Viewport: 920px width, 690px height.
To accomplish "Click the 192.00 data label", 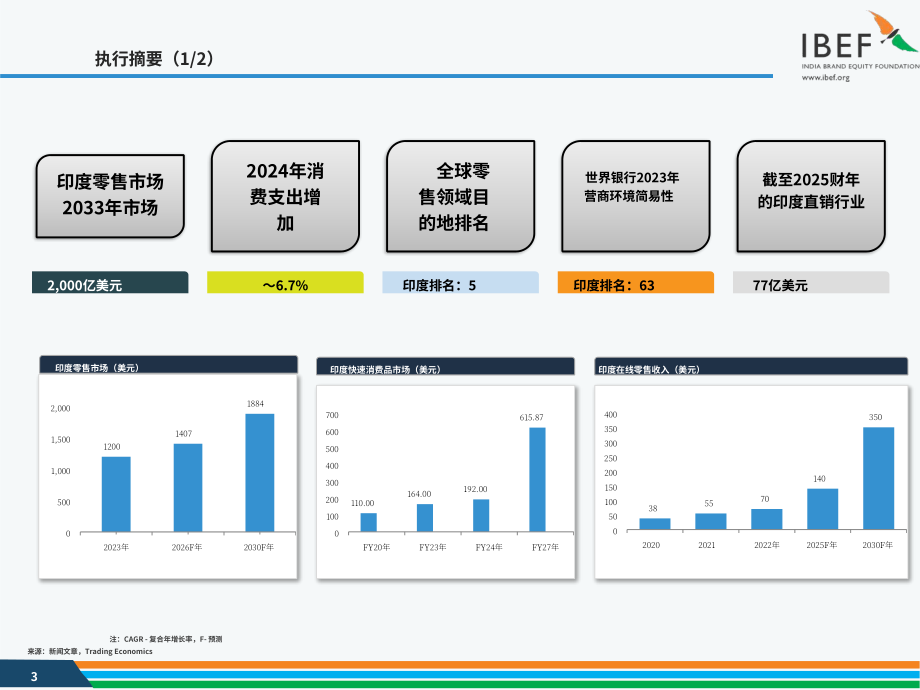I will point(475,489).
